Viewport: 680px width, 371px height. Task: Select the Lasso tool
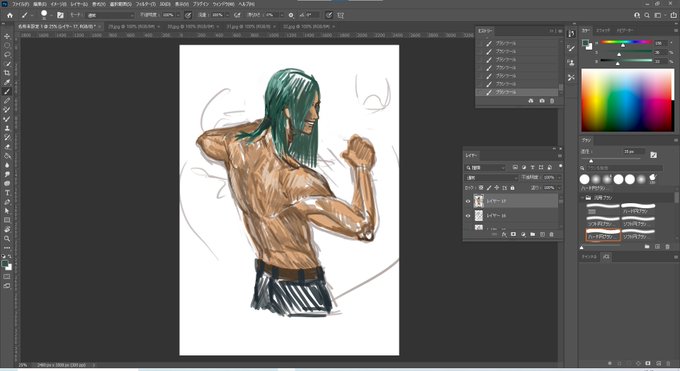coord(7,55)
